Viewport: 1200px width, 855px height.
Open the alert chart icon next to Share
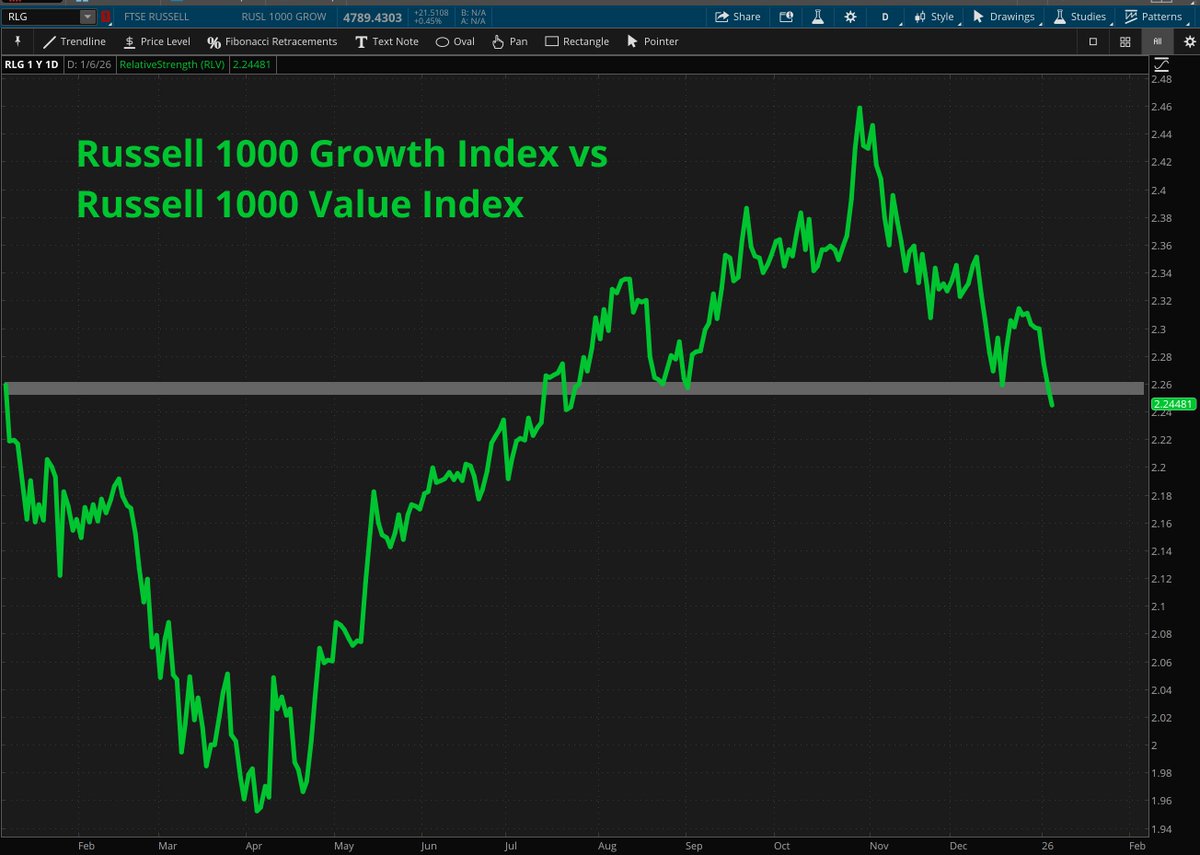click(786, 16)
